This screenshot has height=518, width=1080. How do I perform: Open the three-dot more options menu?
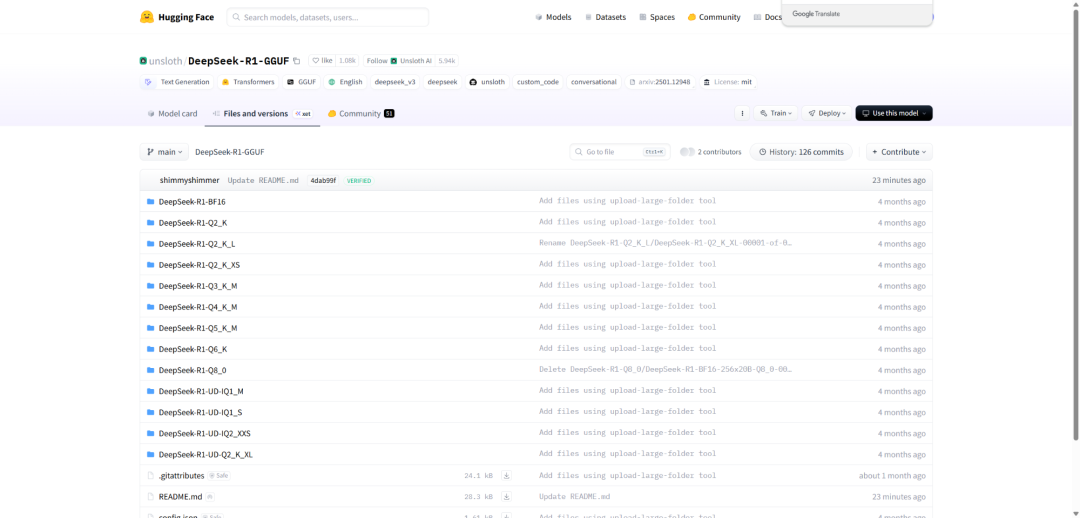coord(742,113)
